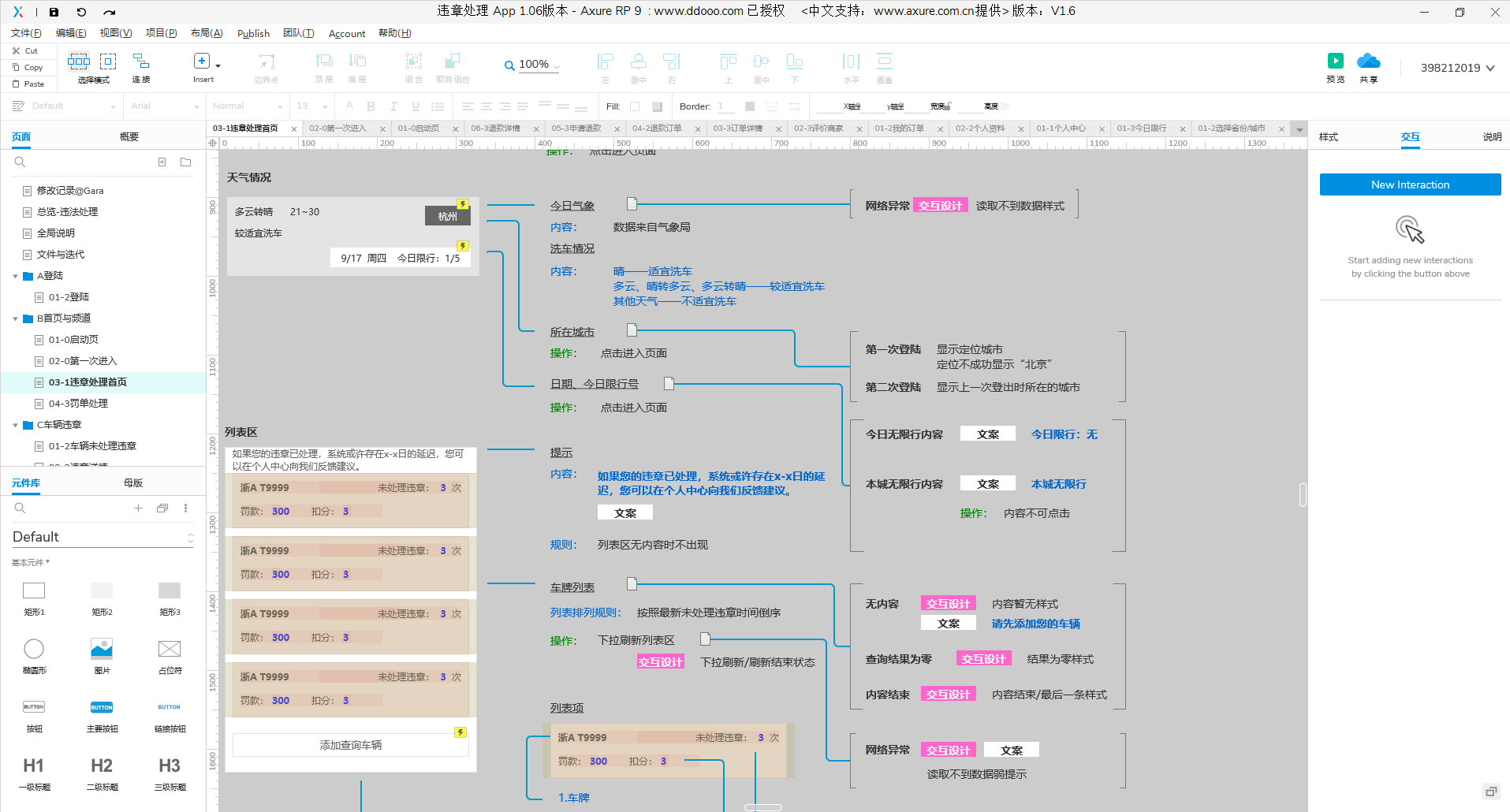1510x812 pixels.
Task: Select the Connect (连接) tool
Action: coord(141,61)
